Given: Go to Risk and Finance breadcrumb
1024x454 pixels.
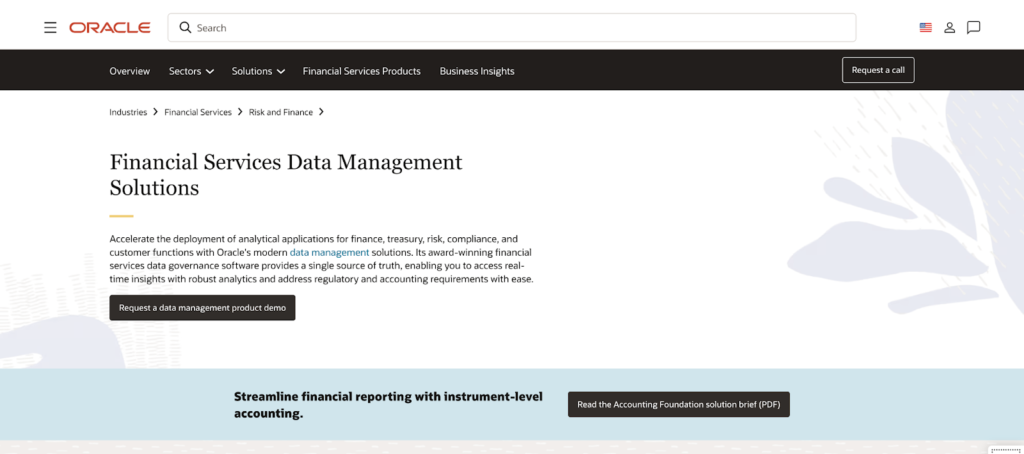Looking at the screenshot, I should pyautogui.click(x=281, y=112).
